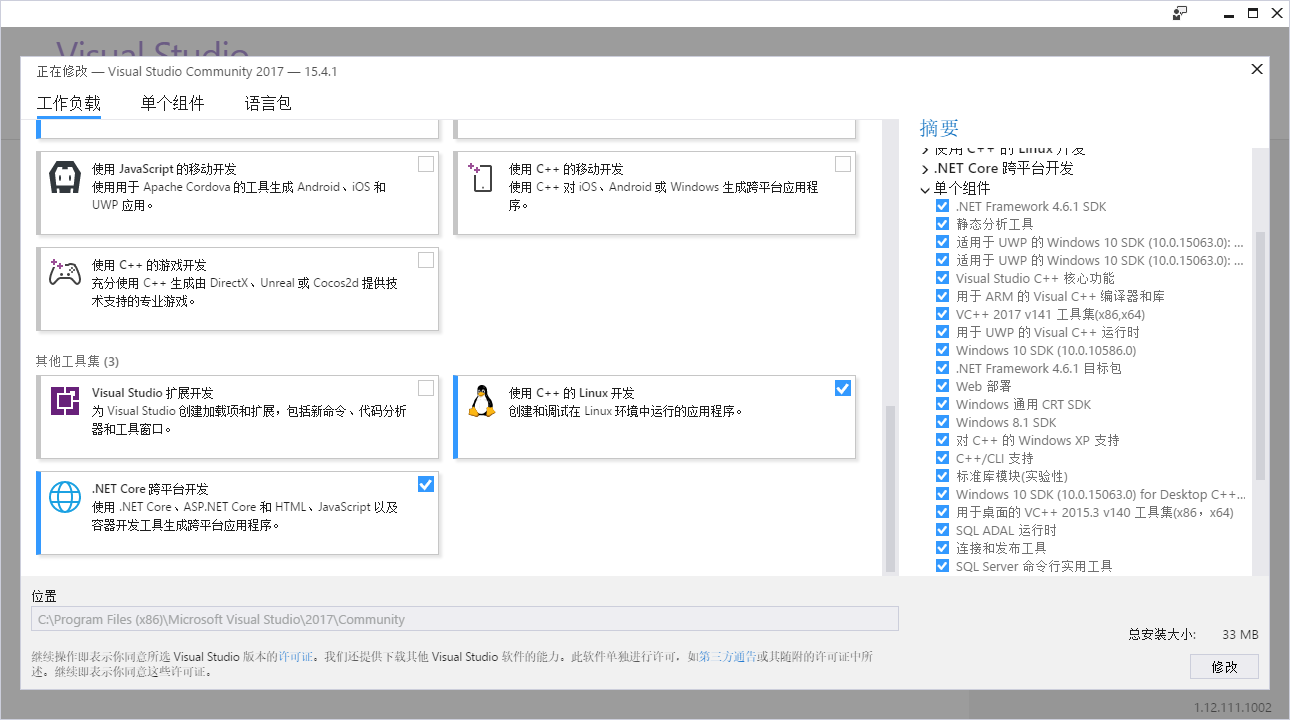Viewport: 1290px width, 720px height.
Task: Switch to the 单个组件 tab
Action: point(172,102)
